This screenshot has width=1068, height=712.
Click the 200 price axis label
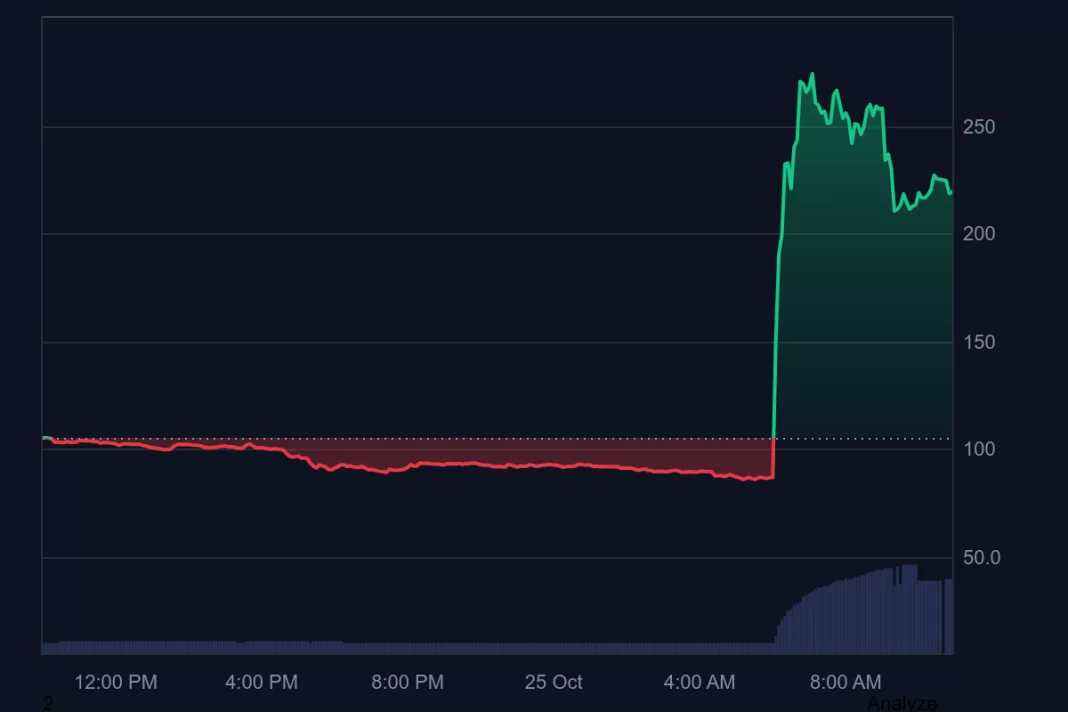(979, 234)
